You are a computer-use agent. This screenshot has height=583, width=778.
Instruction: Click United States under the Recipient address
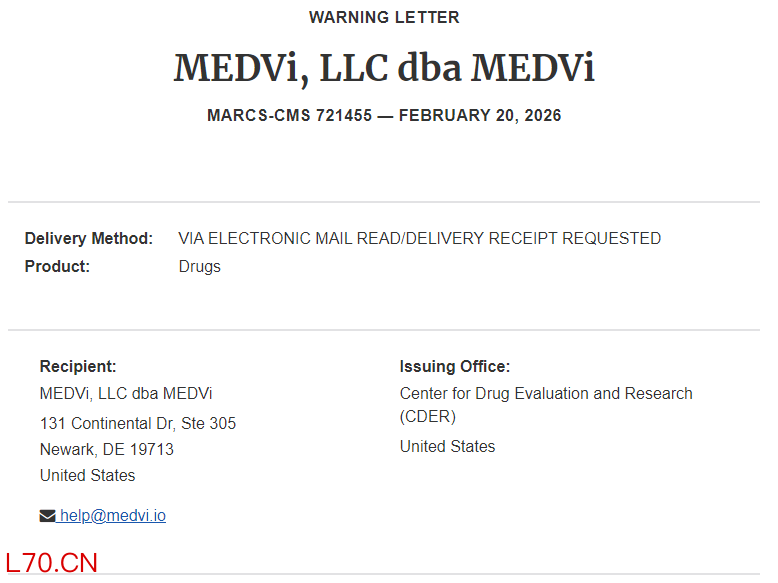coord(87,475)
